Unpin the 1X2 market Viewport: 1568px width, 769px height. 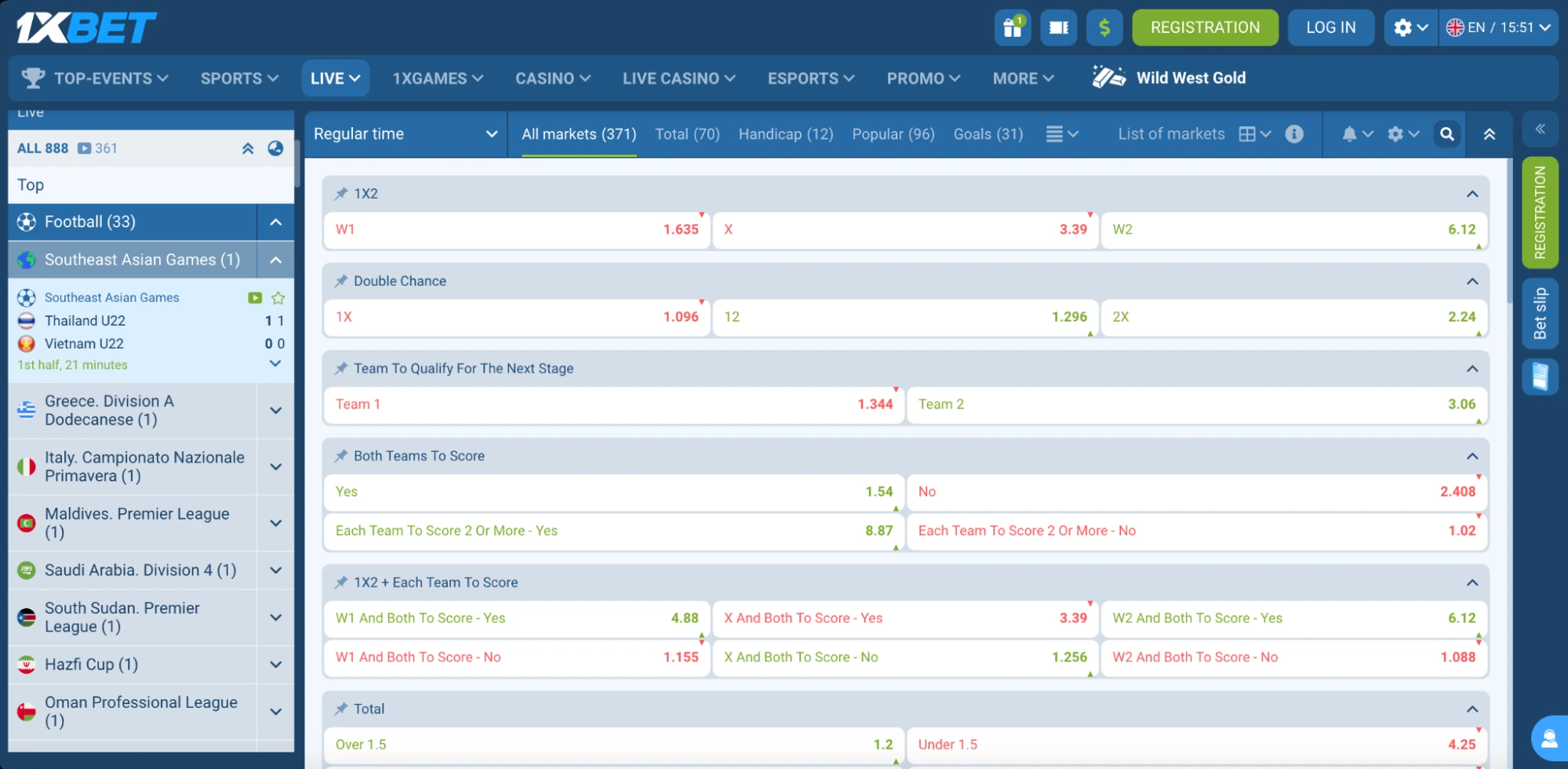(340, 193)
